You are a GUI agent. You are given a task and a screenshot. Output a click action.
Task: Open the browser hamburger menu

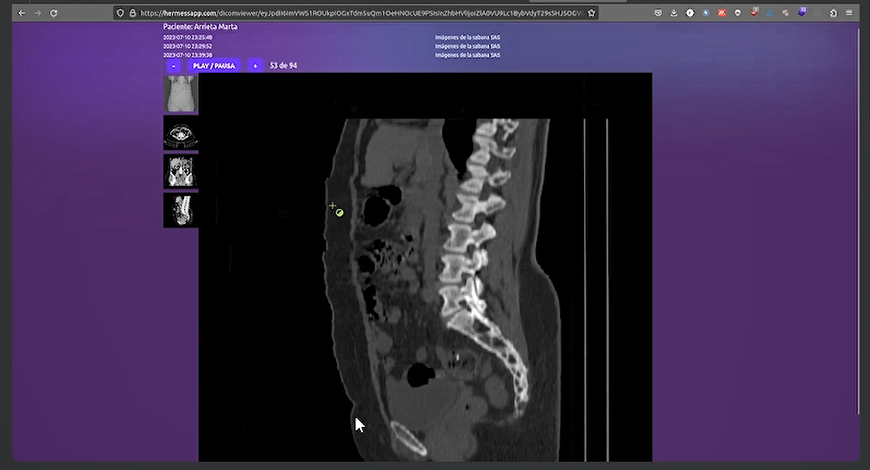[x=849, y=13]
